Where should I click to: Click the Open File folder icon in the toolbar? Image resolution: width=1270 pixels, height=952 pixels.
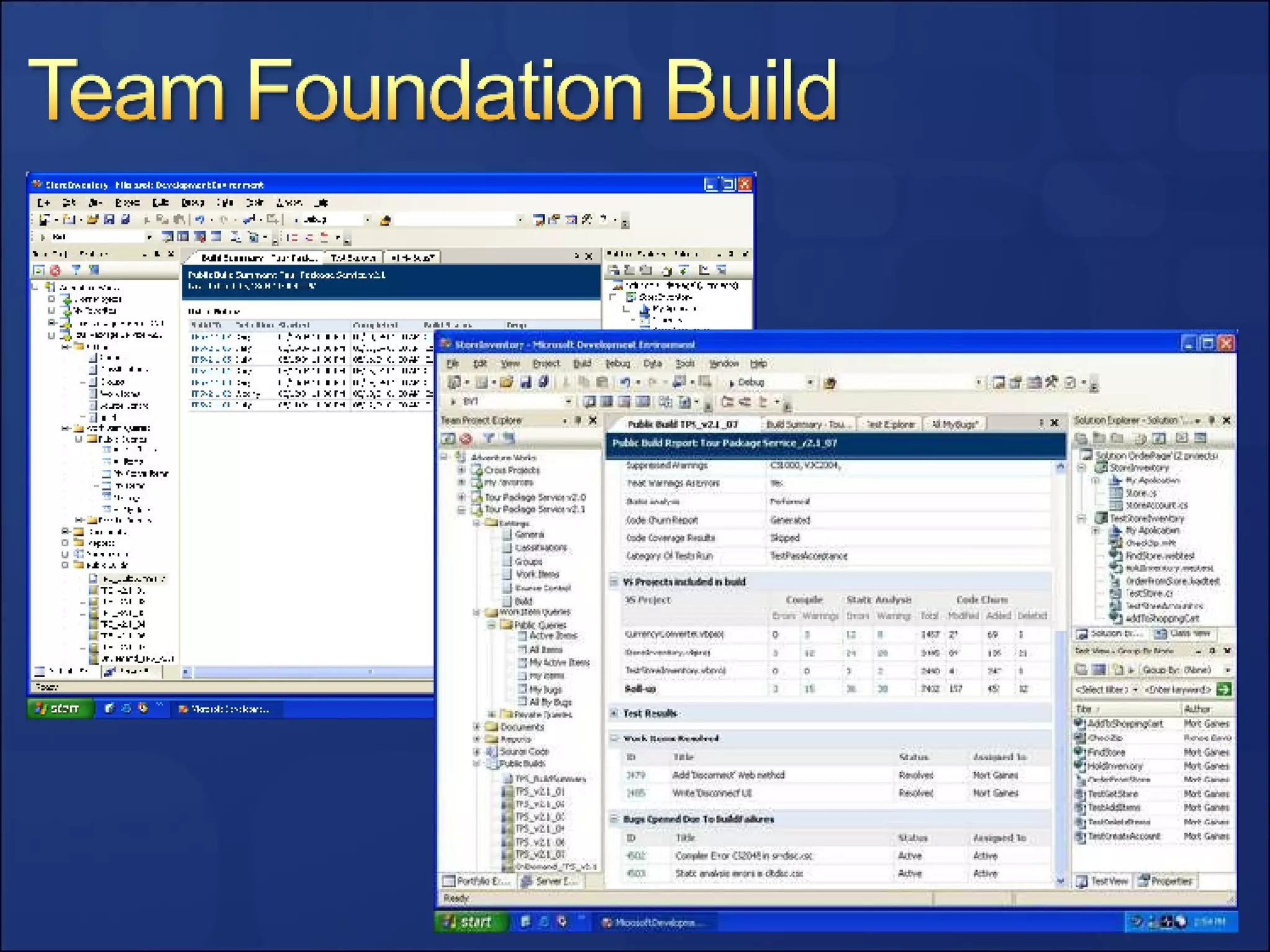507,382
